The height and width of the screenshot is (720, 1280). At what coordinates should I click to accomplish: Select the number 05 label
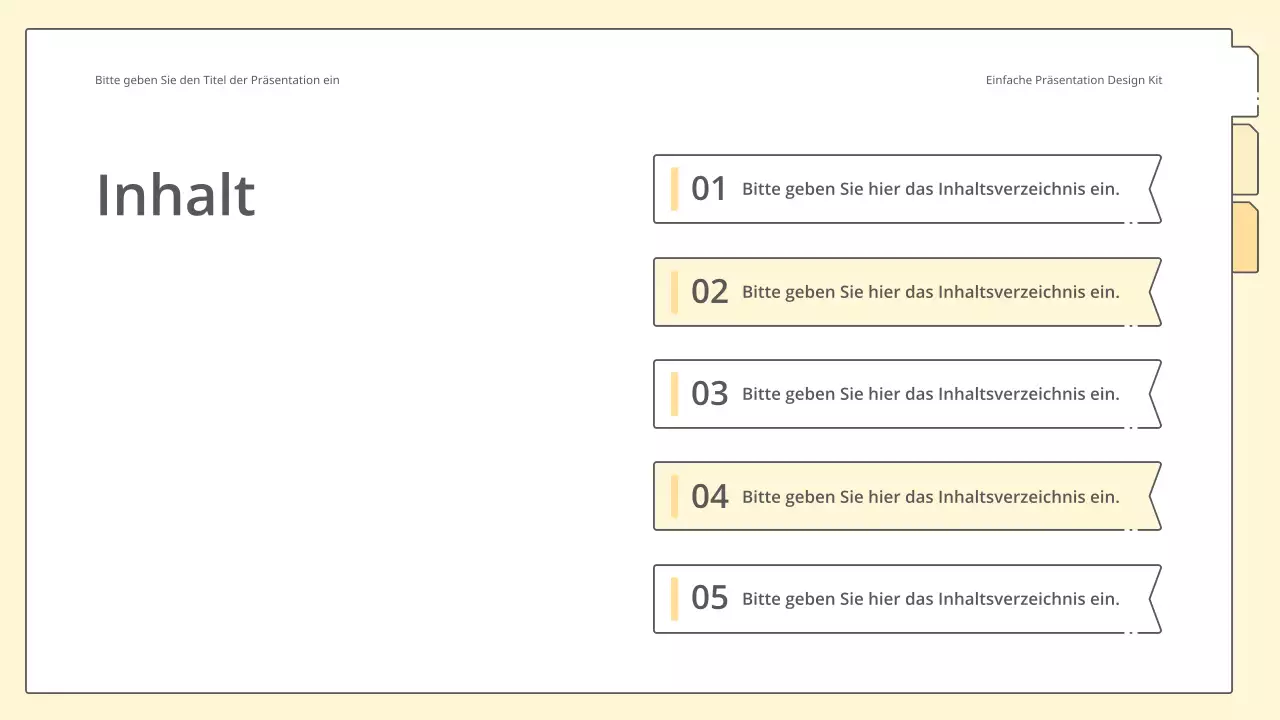[x=709, y=599]
